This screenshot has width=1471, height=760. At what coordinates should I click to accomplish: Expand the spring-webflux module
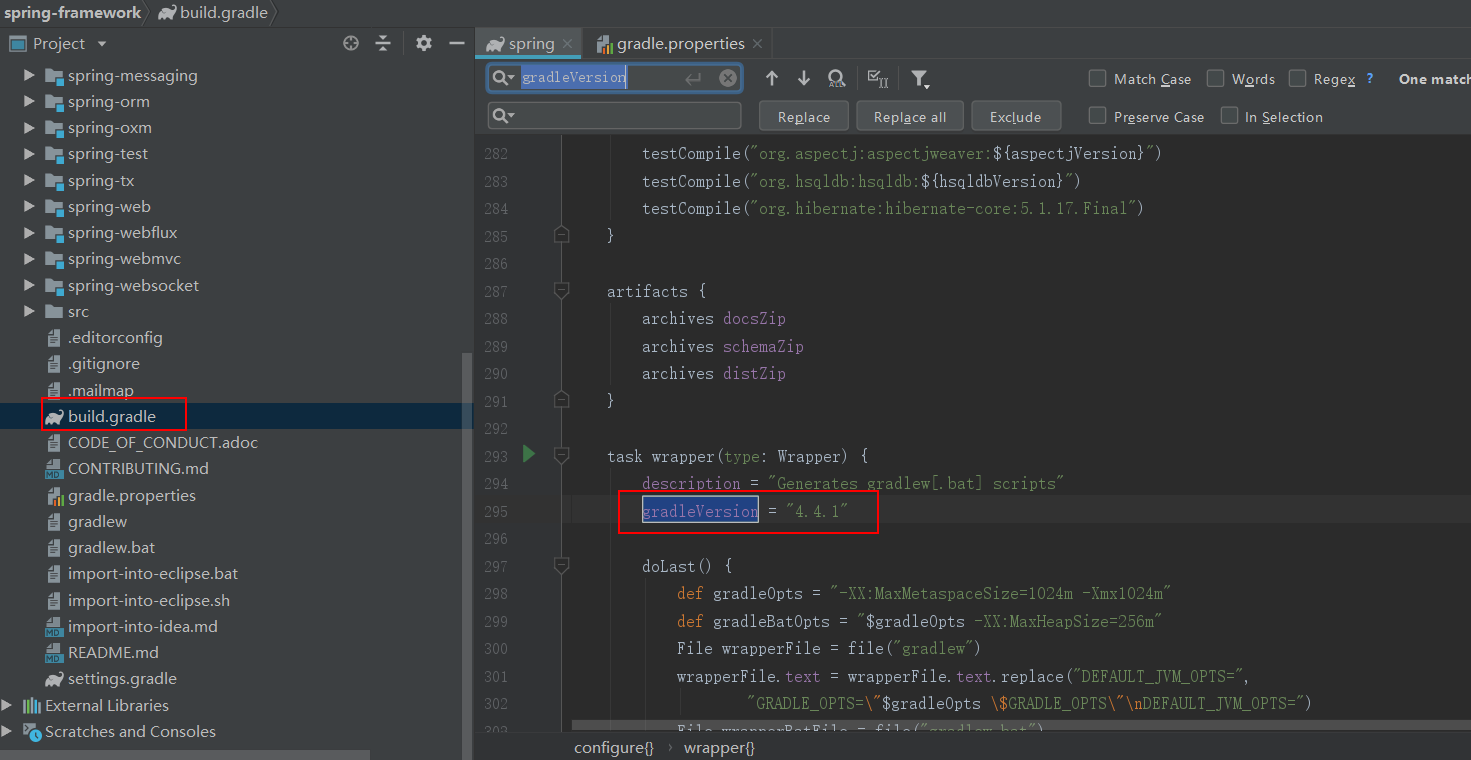29,232
